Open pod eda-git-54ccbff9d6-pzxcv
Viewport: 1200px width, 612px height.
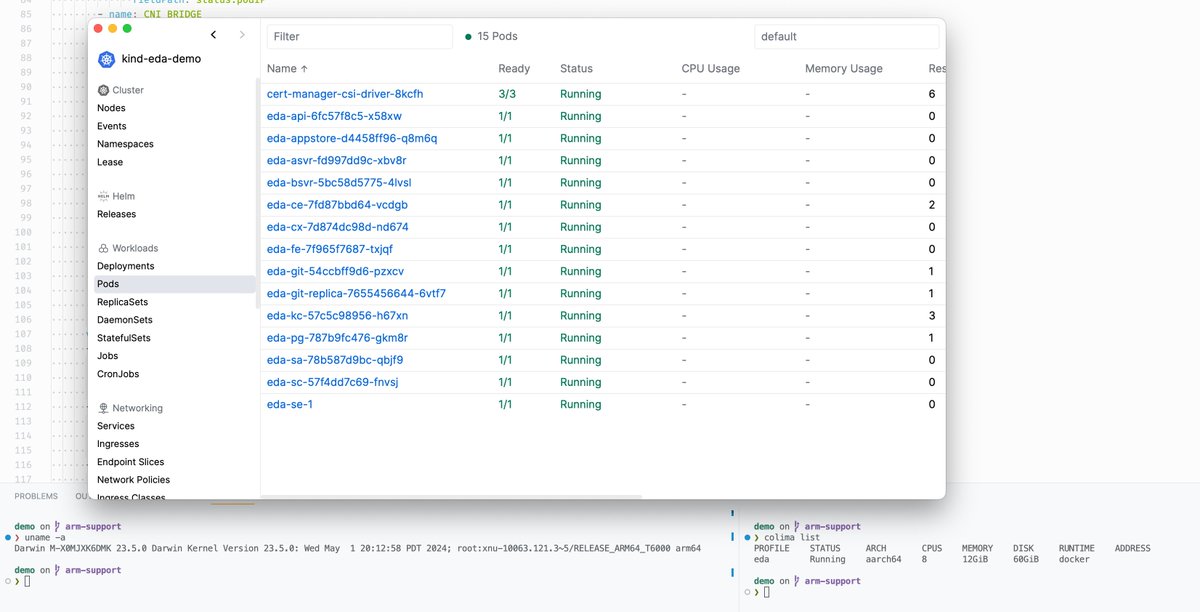pyautogui.click(x=335, y=271)
